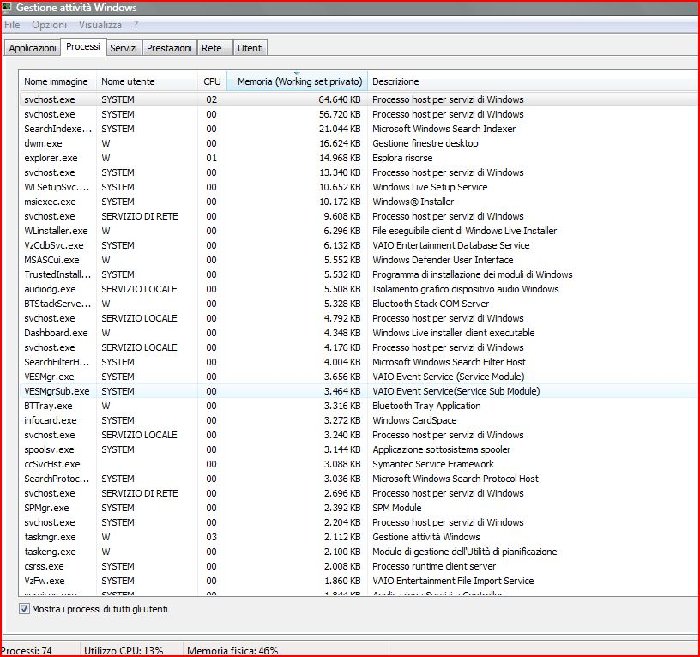Select the BTTray.exe process

358,406
